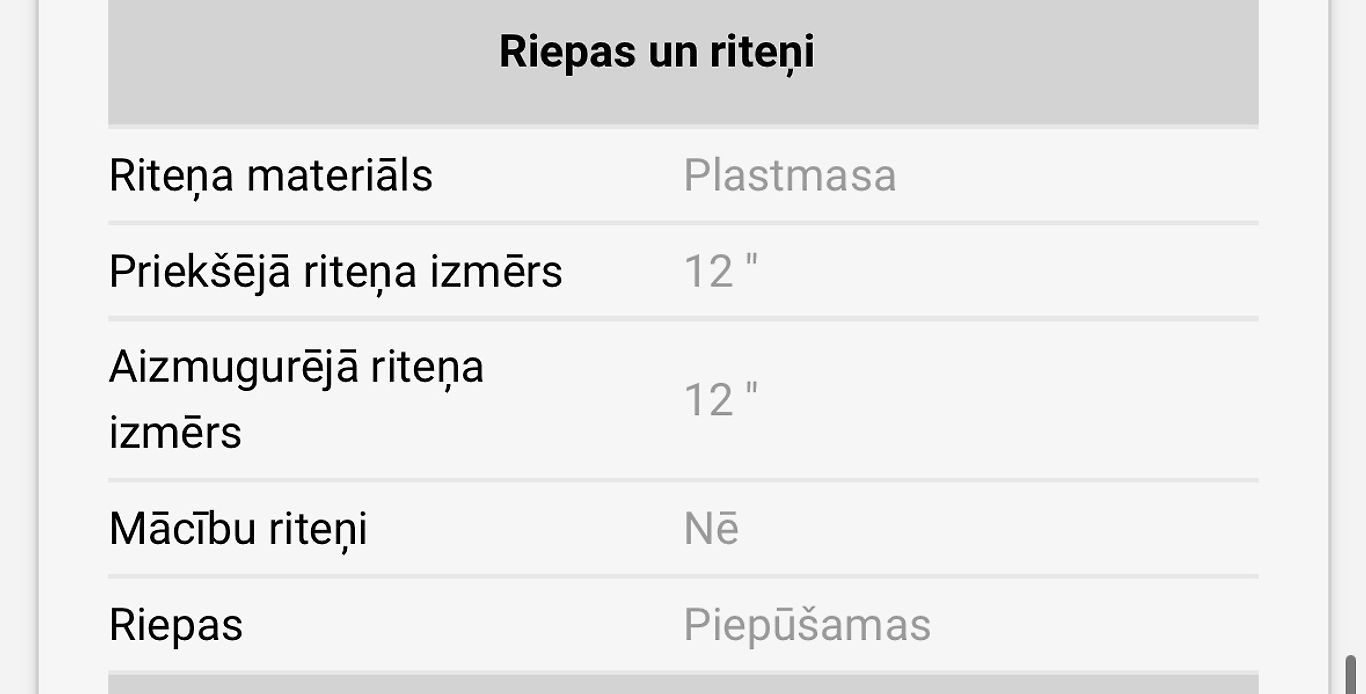
Task: Click the vertical scrollbar thumb
Action: click(1351, 674)
